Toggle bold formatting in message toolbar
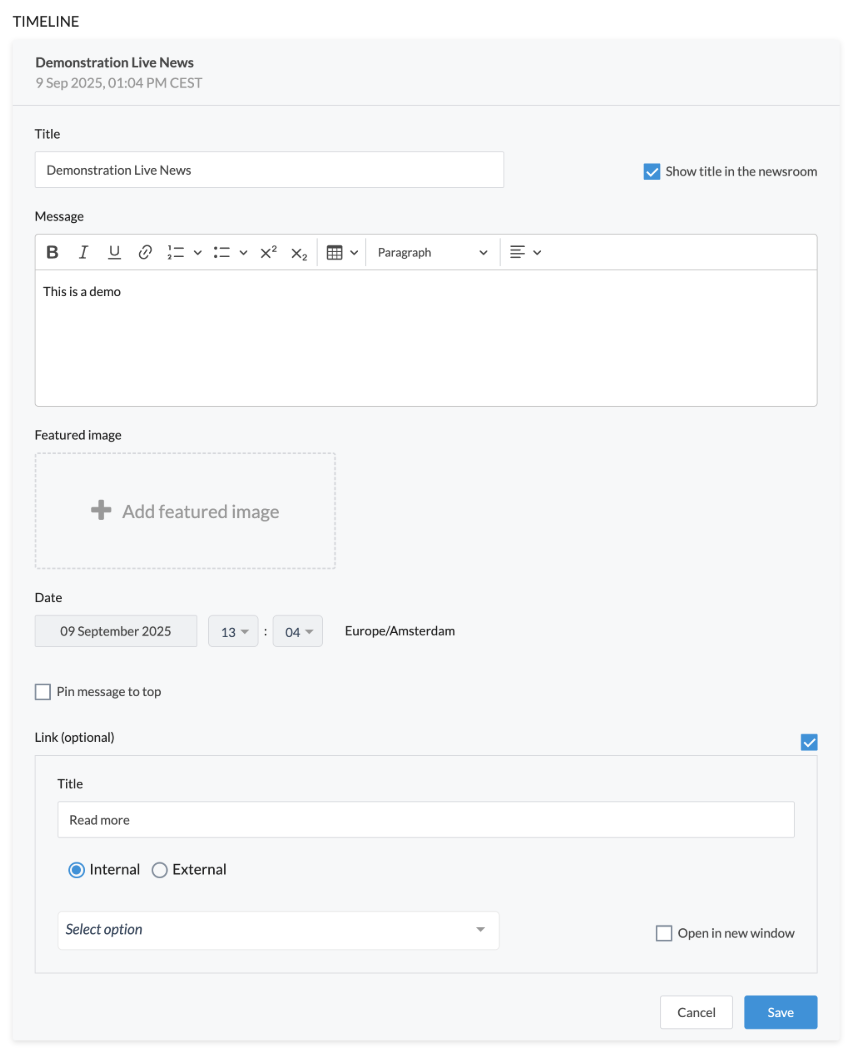This screenshot has height=1056, width=860. 53,253
